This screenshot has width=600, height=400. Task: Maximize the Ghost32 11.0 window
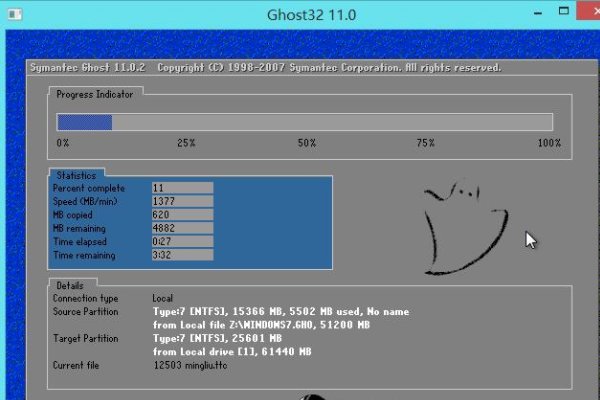tap(563, 11)
